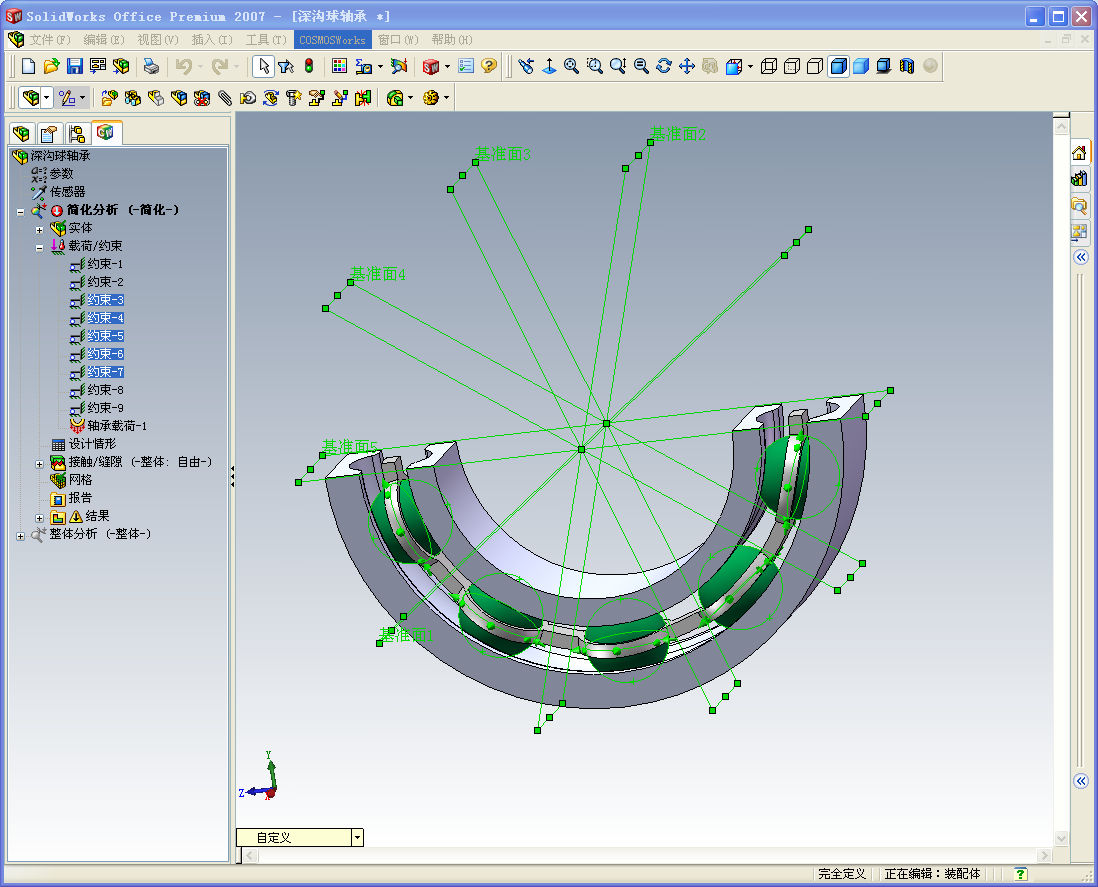This screenshot has width=1098, height=887.
Task: Open the COSMOSWorks menu
Action: click(x=333, y=40)
